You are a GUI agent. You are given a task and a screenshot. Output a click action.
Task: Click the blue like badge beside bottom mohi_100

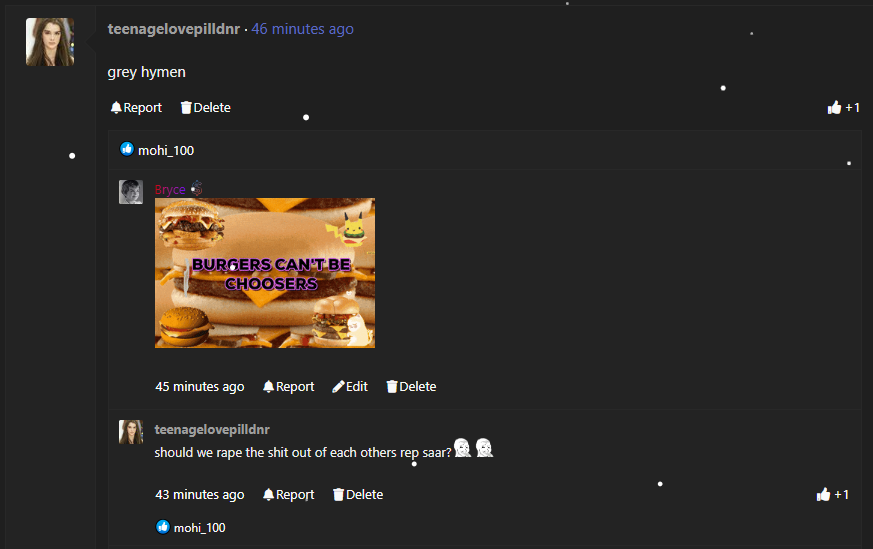[x=163, y=527]
